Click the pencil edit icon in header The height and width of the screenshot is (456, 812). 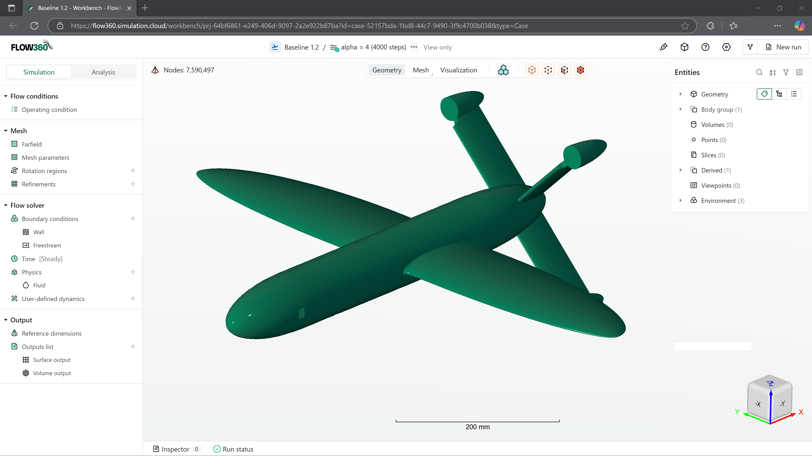coord(663,47)
